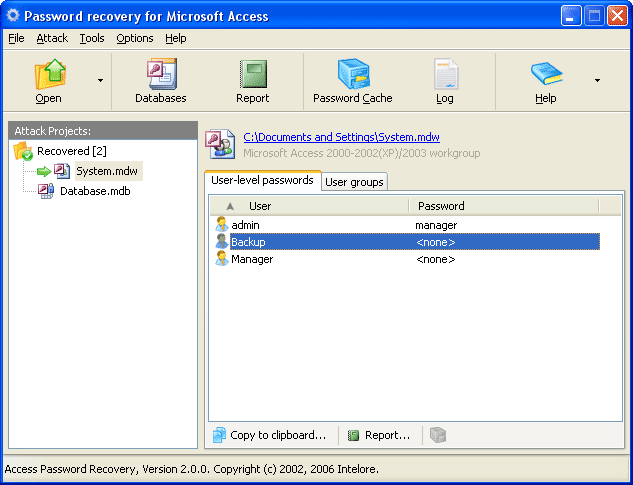Select the User-level passwords tab
633x485 pixels.
click(x=262, y=180)
